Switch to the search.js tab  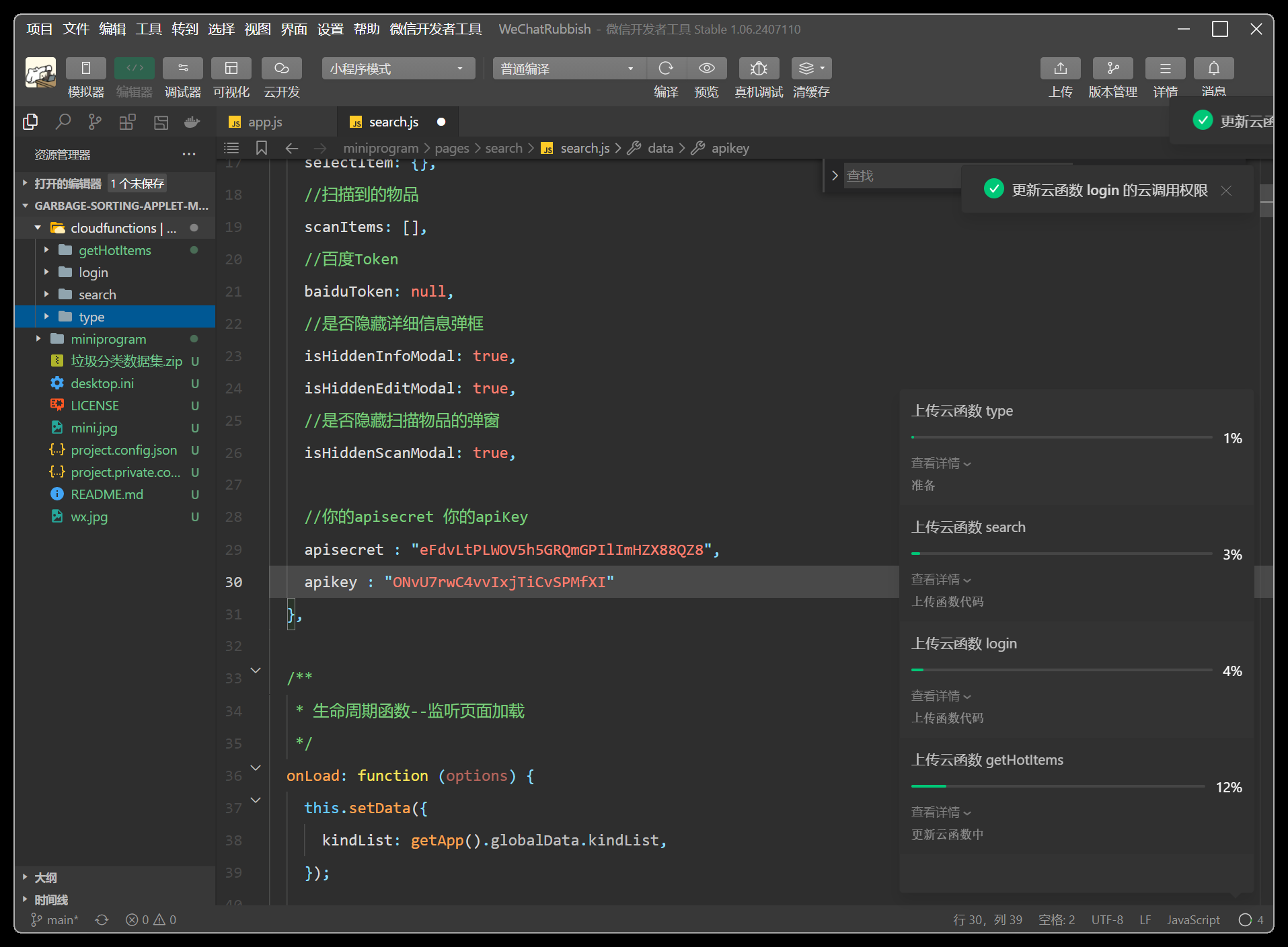pos(393,122)
